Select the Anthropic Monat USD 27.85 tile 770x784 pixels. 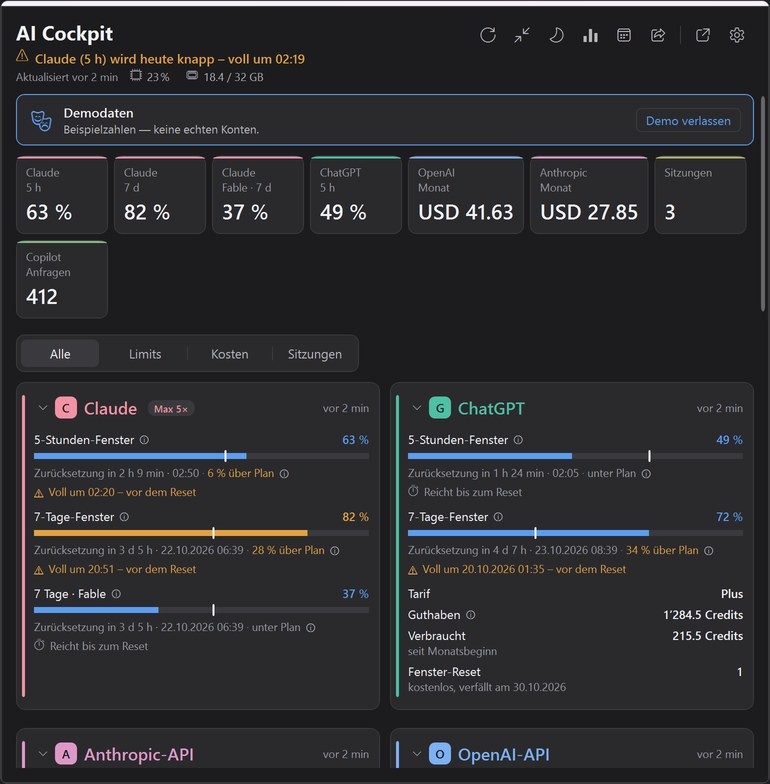[x=589, y=195]
